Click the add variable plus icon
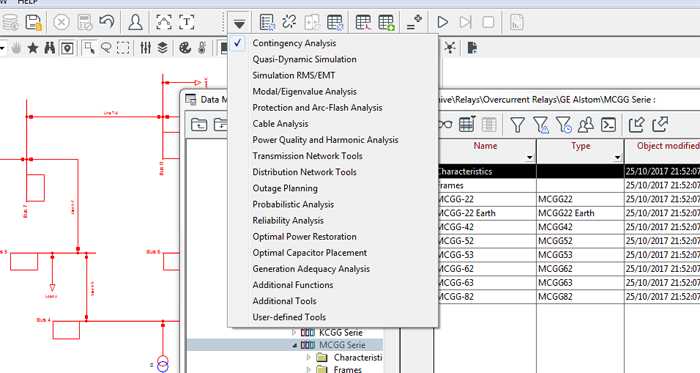 coord(414,22)
